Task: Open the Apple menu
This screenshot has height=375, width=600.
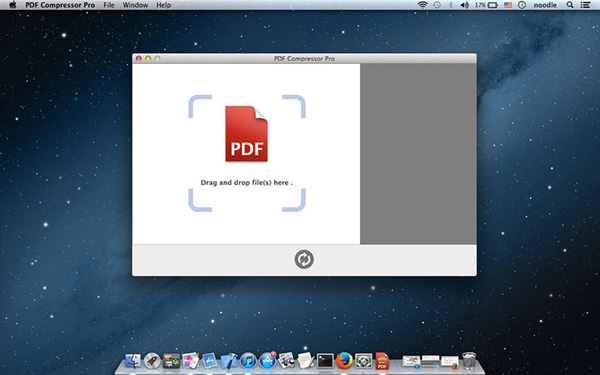Action: tap(13, 5)
